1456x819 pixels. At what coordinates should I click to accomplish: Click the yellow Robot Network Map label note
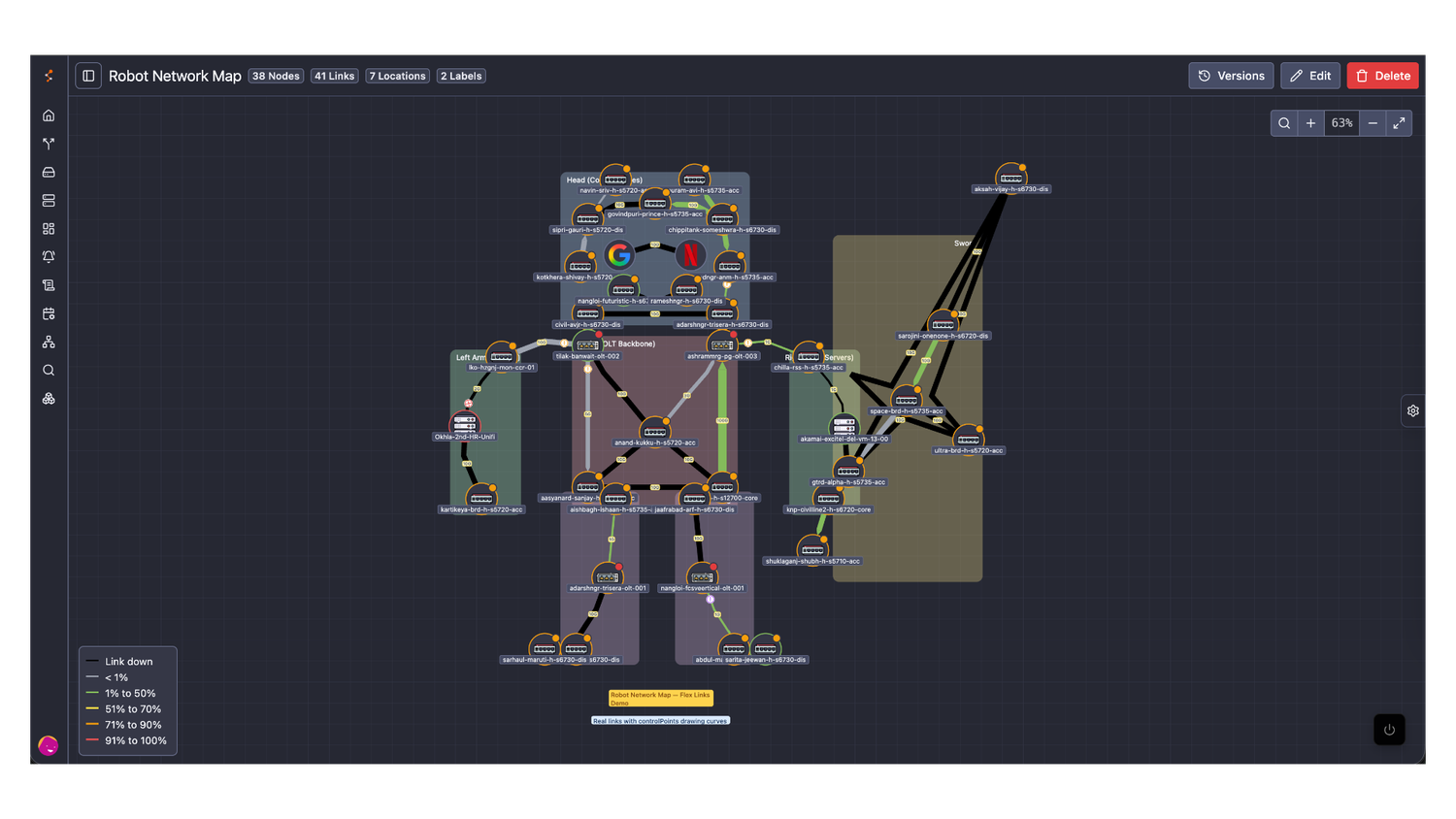[x=661, y=699]
